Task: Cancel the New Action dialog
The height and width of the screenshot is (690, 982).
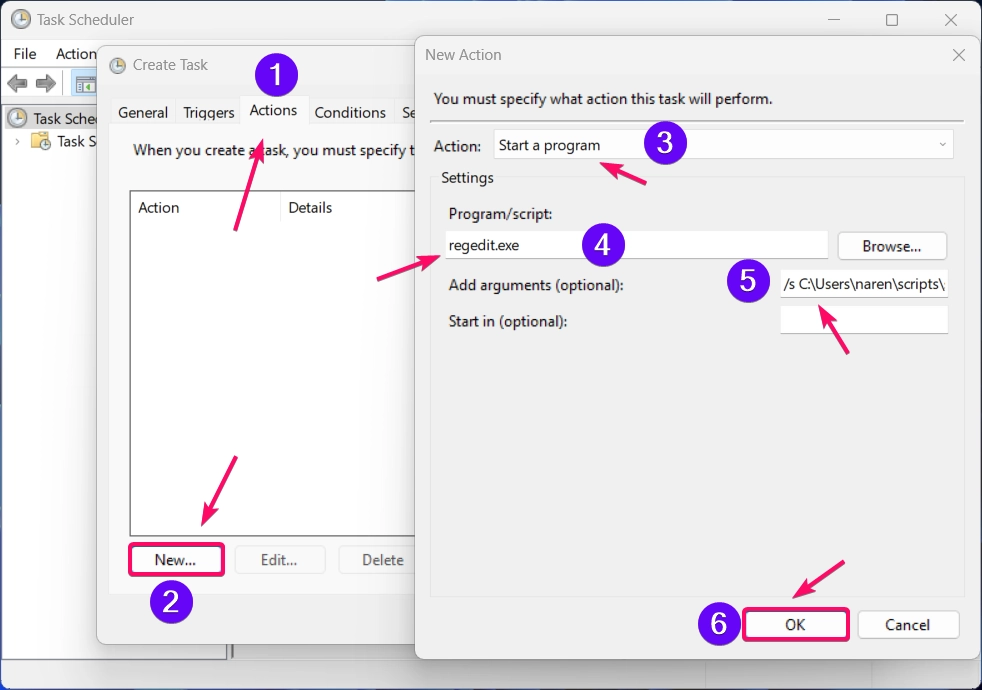Action: pos(907,625)
